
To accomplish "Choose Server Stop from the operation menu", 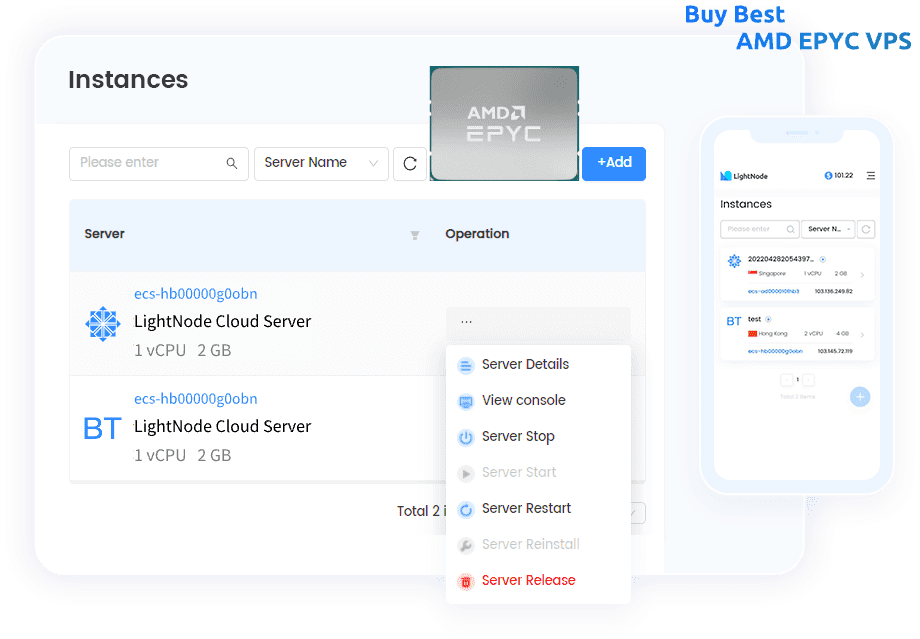I will tap(518, 437).
